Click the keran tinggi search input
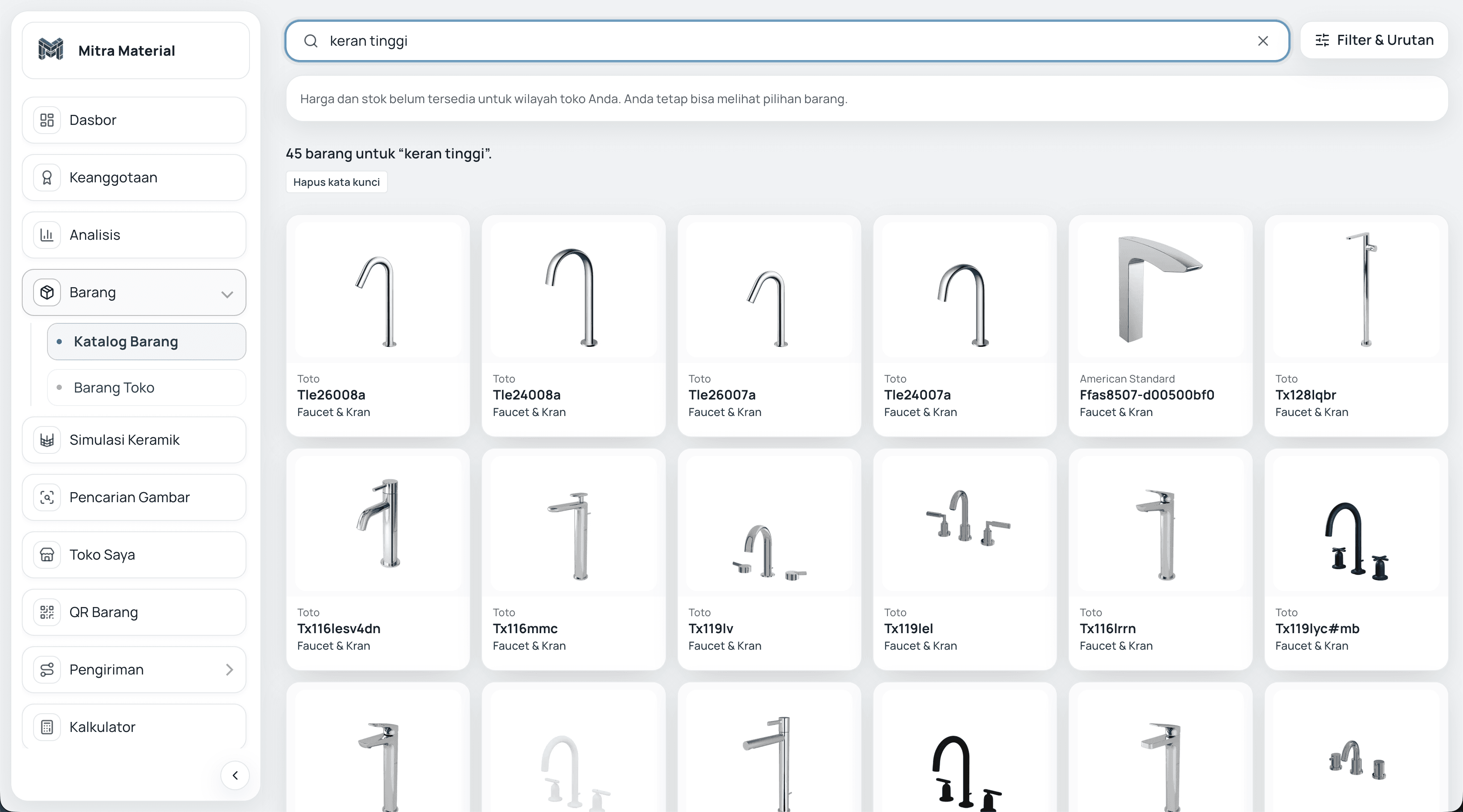This screenshot has width=1463, height=812. [787, 41]
